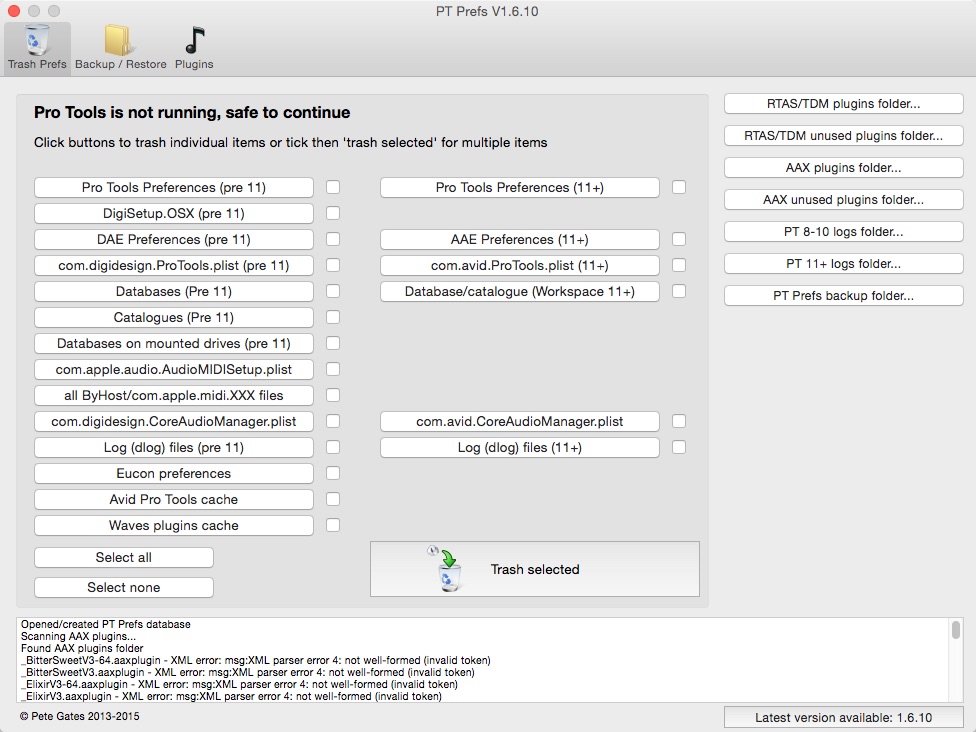Tick the DigiSetup.OSX (pre 11) checkbox
Viewport: 976px width, 732px height.
point(333,214)
